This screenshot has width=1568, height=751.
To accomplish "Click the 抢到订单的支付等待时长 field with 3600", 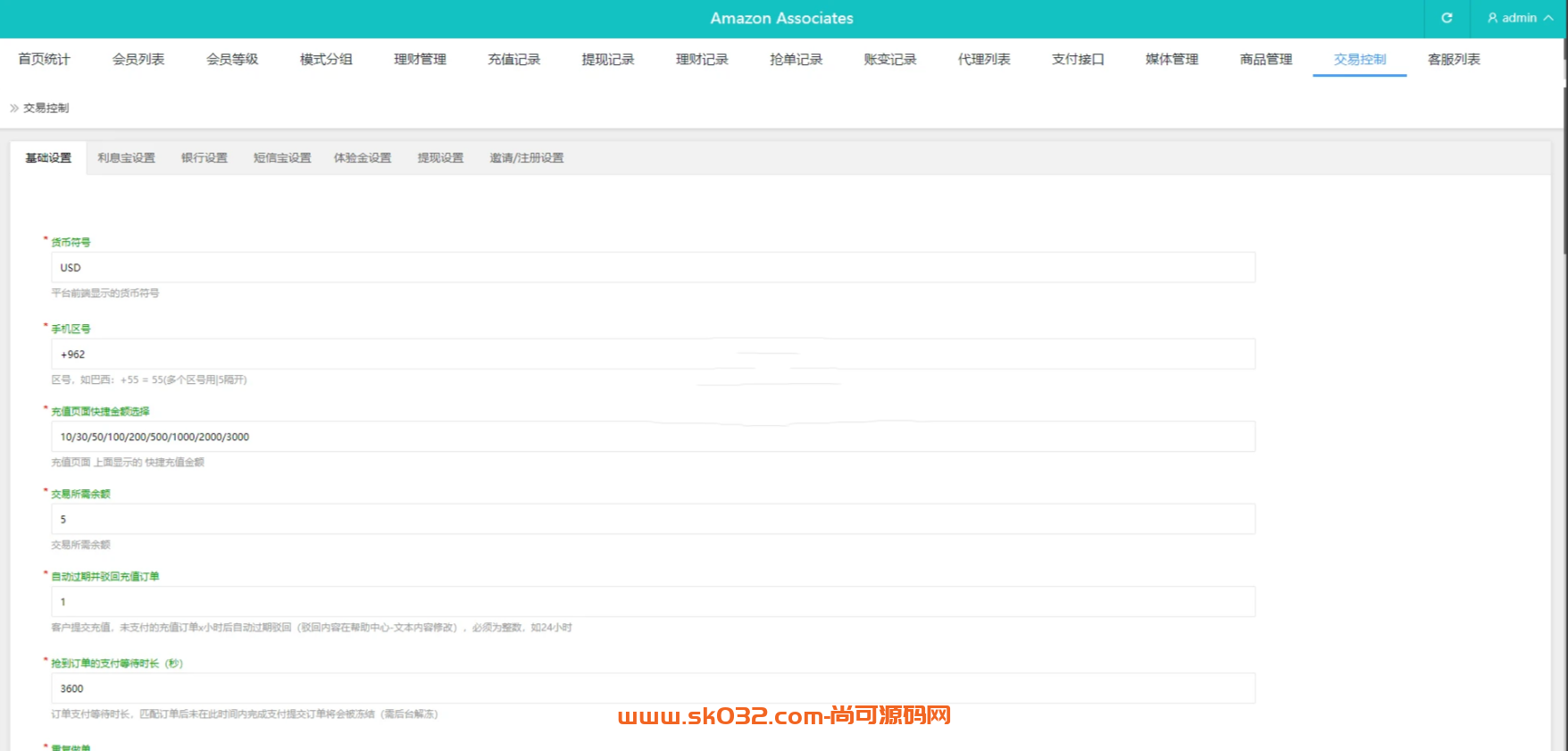I will coord(653,688).
